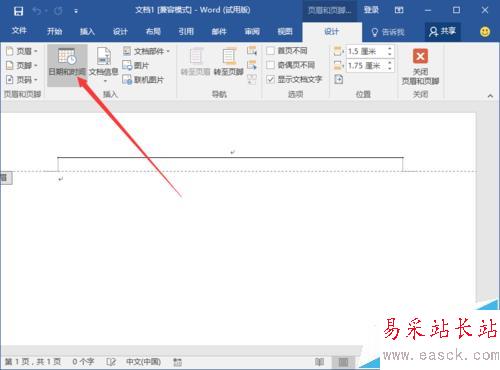Open ribbon display options icon
The image size is (500, 370).
point(399,11)
